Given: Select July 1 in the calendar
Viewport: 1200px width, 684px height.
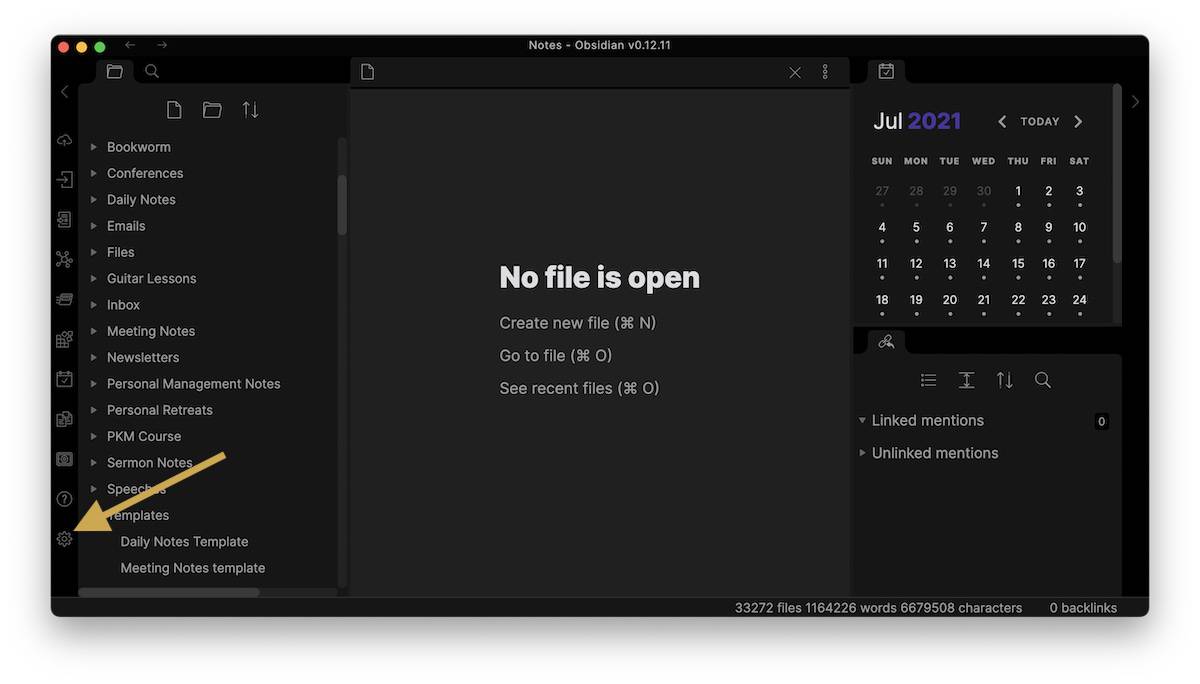Looking at the screenshot, I should coord(1018,192).
